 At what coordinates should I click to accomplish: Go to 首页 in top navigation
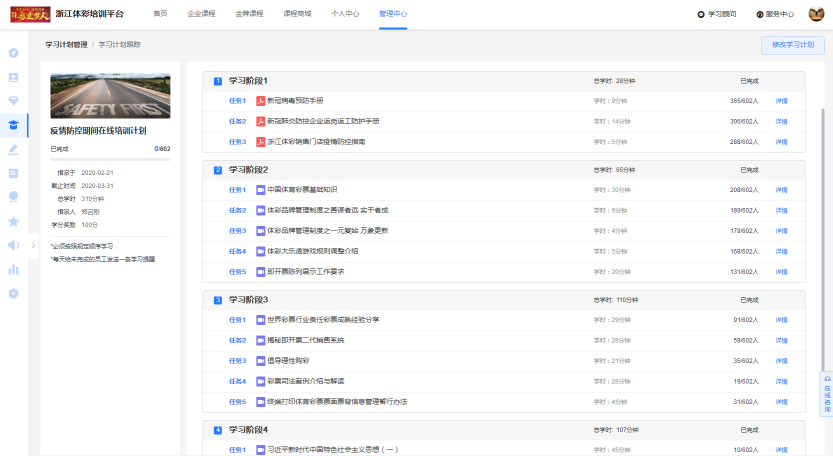[x=160, y=14]
